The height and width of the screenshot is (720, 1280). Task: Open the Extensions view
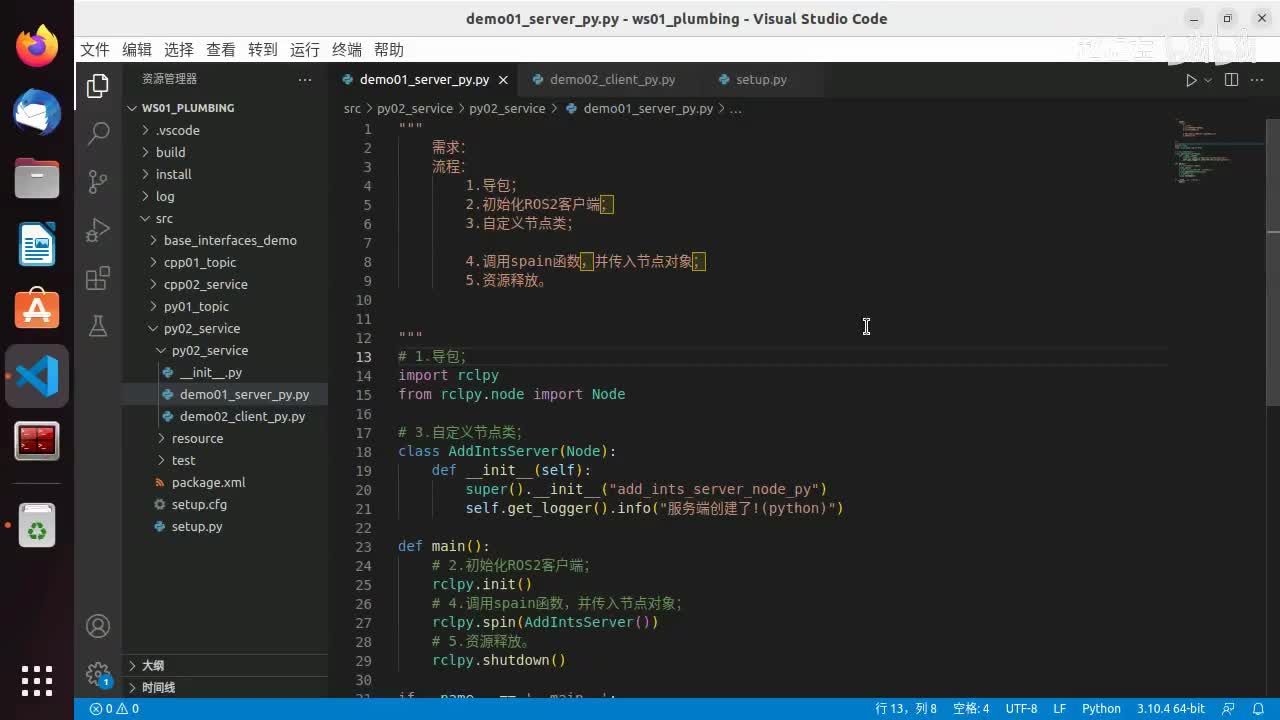click(x=98, y=278)
